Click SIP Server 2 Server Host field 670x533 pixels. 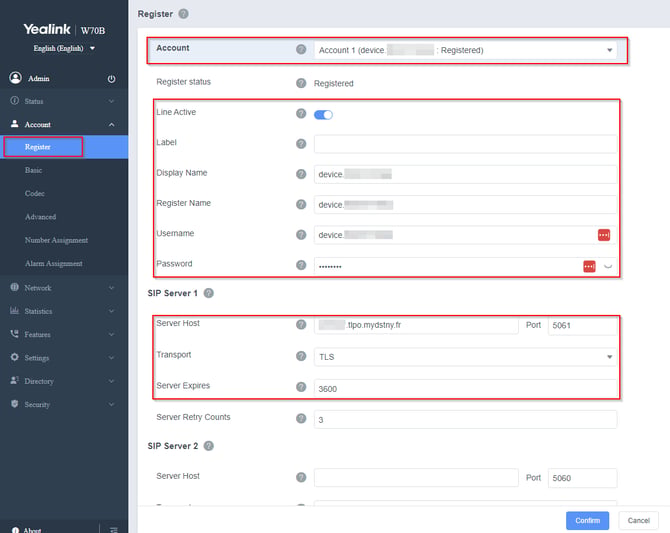coord(416,478)
